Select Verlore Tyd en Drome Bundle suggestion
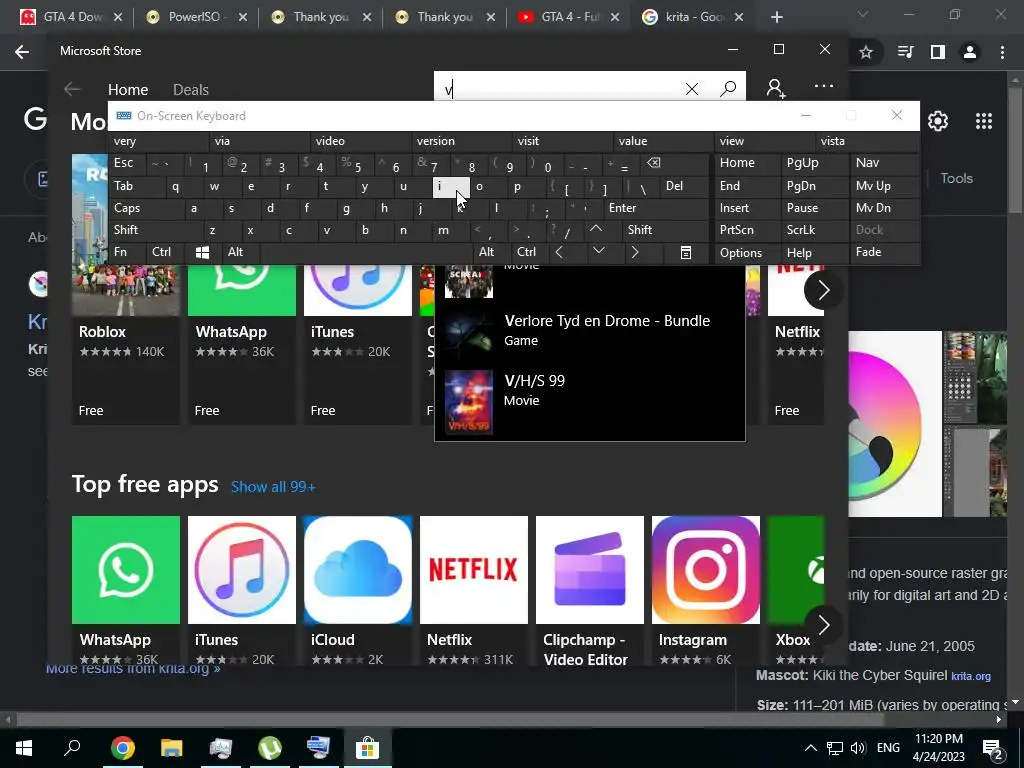Image resolution: width=1024 pixels, height=768 pixels. click(x=590, y=330)
